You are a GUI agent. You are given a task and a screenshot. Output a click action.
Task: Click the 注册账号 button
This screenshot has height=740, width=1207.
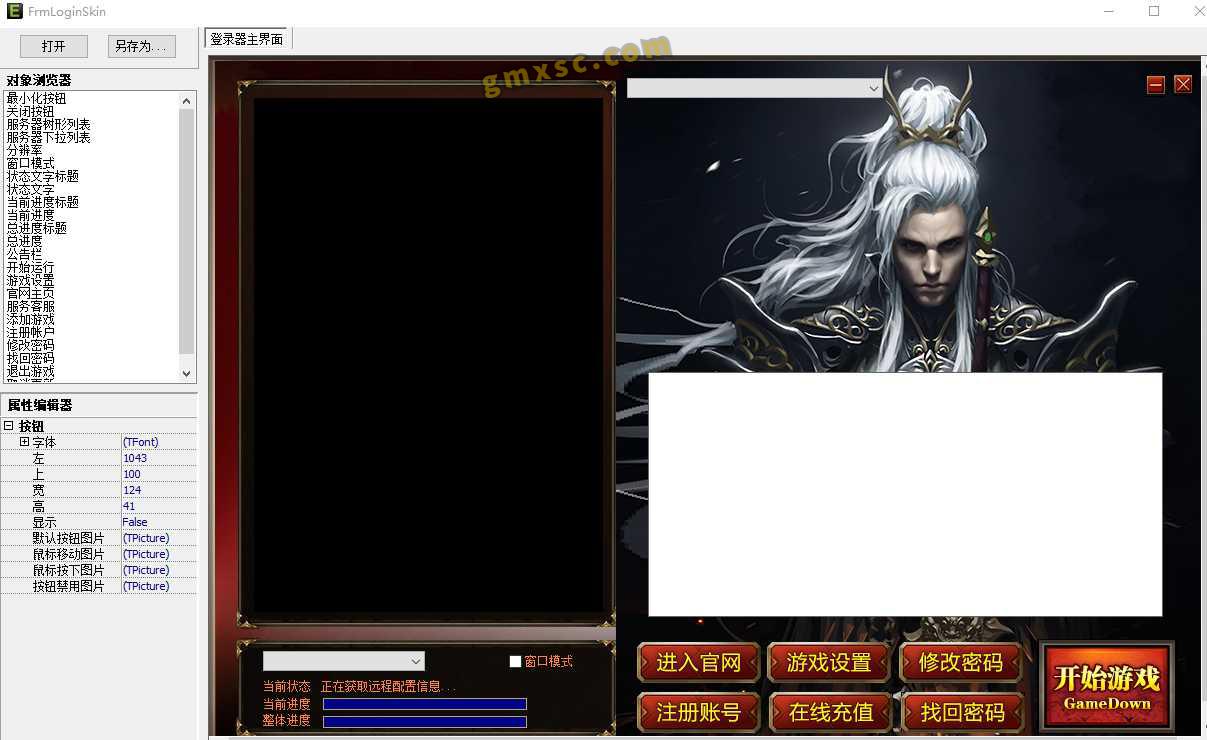[698, 712]
